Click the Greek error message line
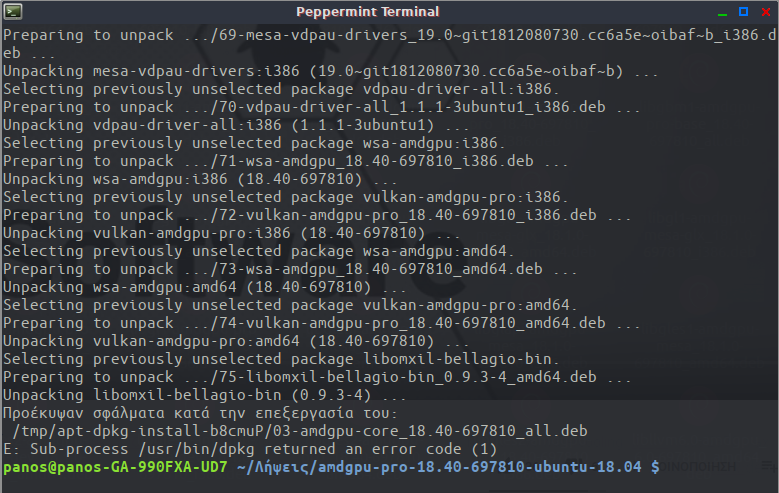Screen dimensions: 779x493 point(199,412)
